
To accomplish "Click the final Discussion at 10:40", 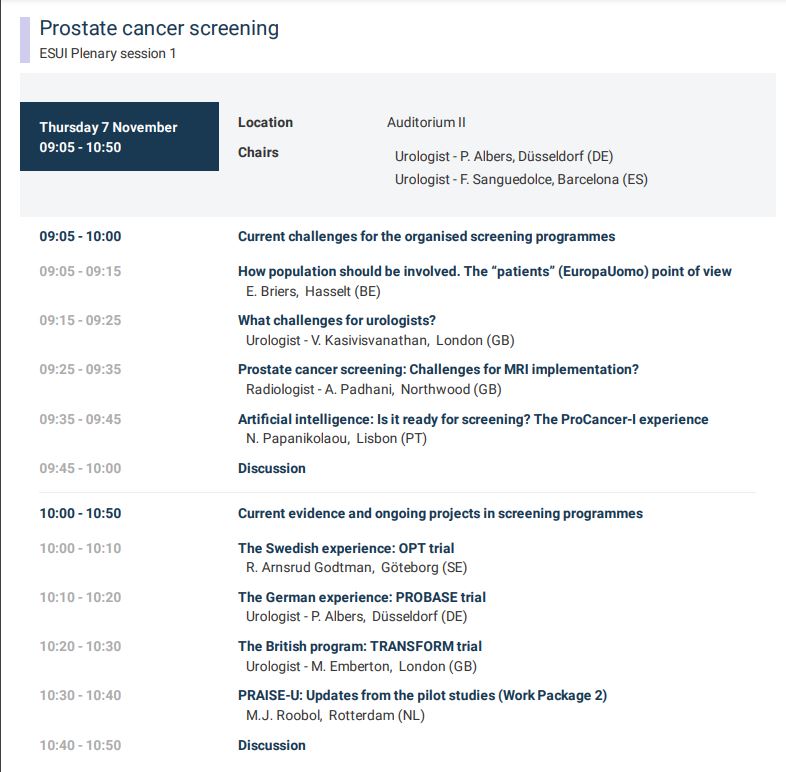I will [272, 745].
